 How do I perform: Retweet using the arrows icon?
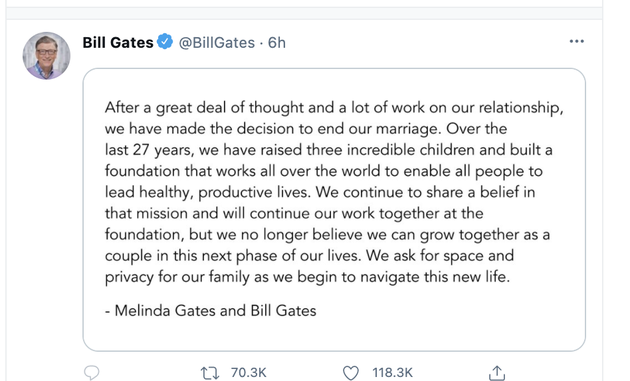[210, 373]
